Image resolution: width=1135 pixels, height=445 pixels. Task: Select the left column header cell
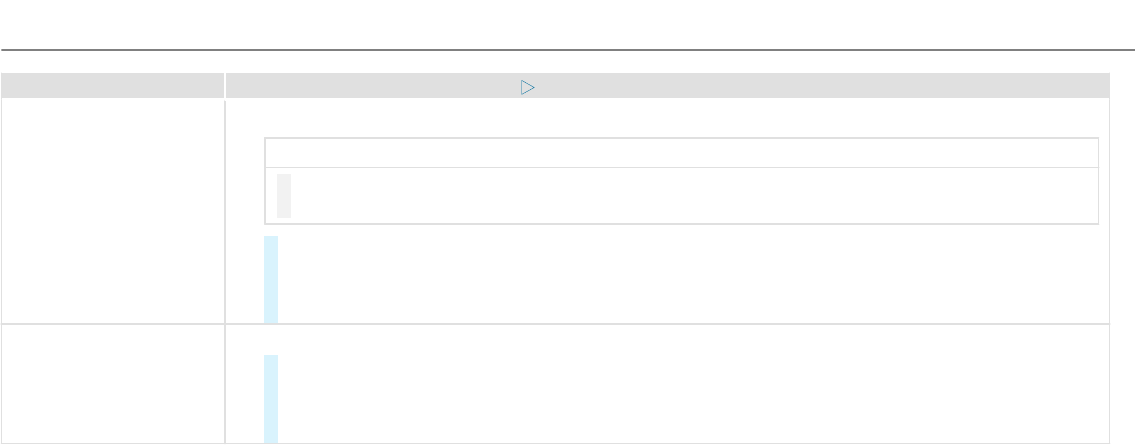coord(112,87)
